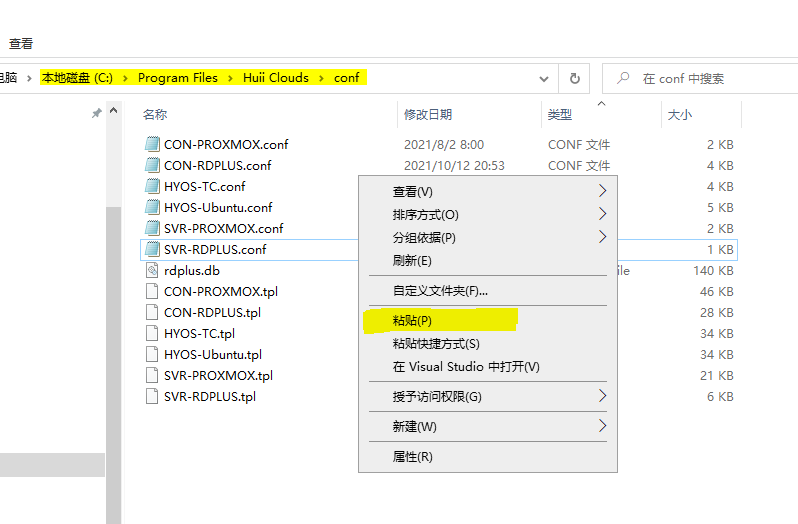This screenshot has height=524, width=798.
Task: Select 刷新(E) in the context menu
Action: (412, 260)
